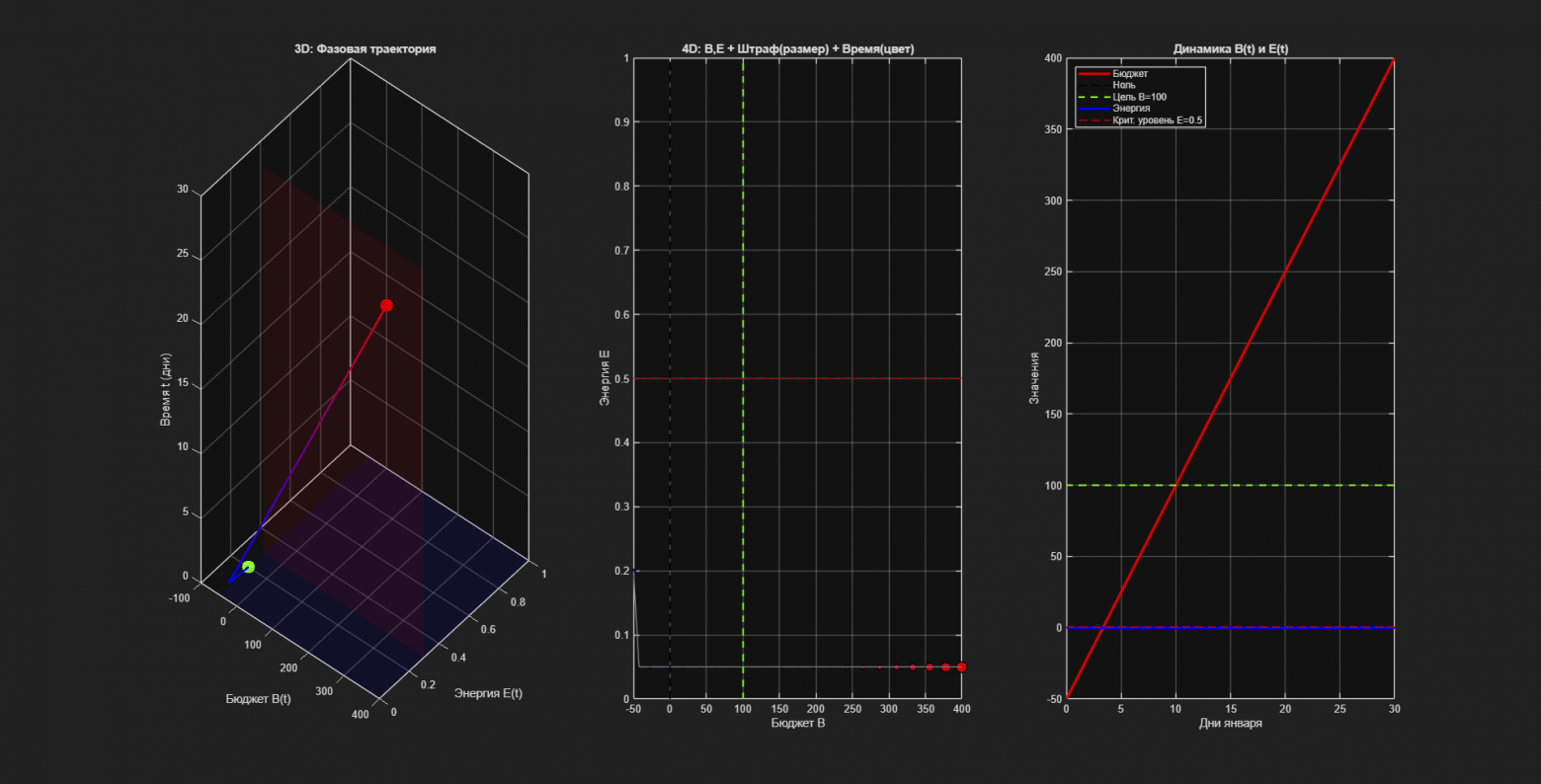Screen dimensions: 1541x784
Task: Select the title 'Динамика B(t) и E(t)'
Action: click(x=1230, y=48)
